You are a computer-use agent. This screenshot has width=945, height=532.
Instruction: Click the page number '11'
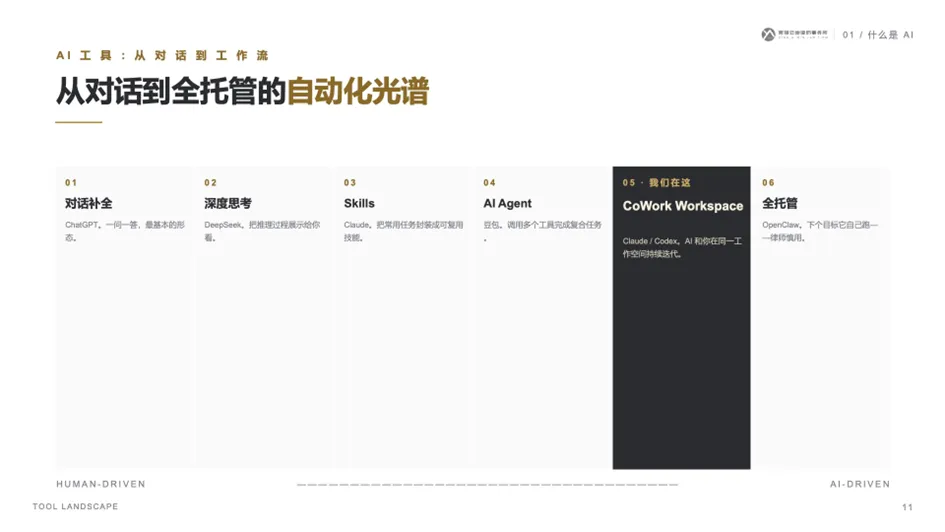908,507
